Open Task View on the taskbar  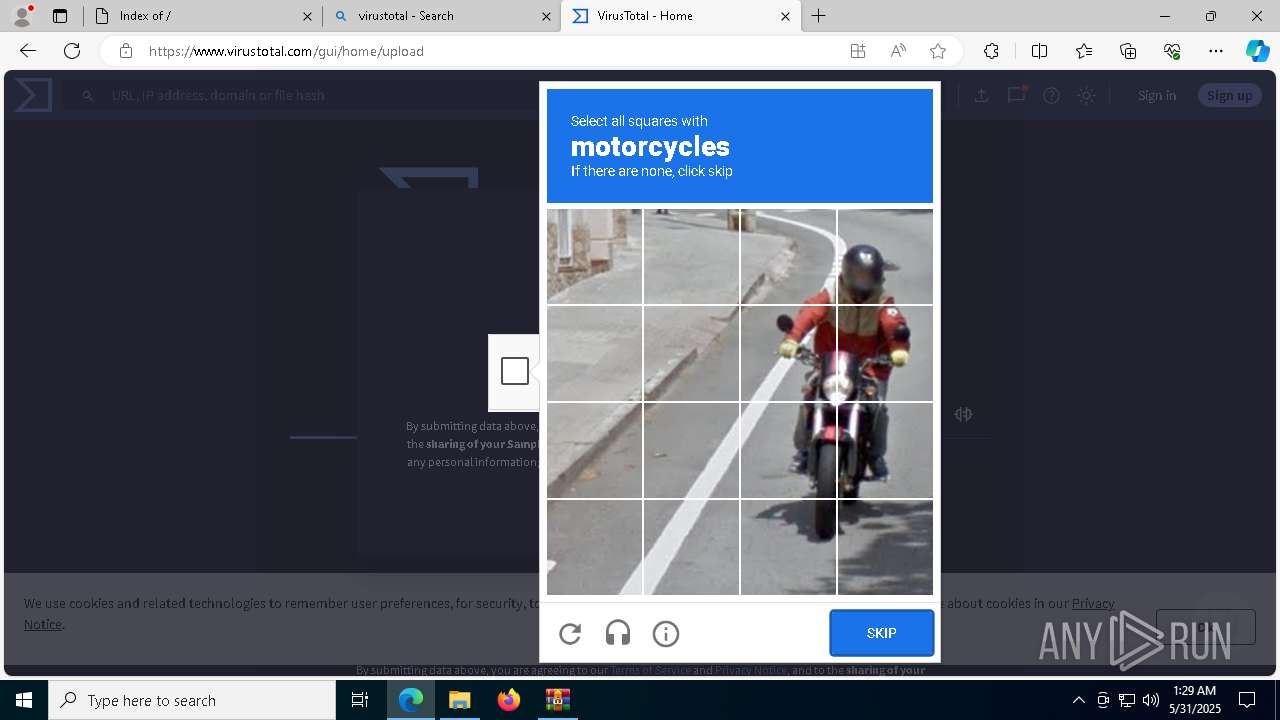click(360, 700)
